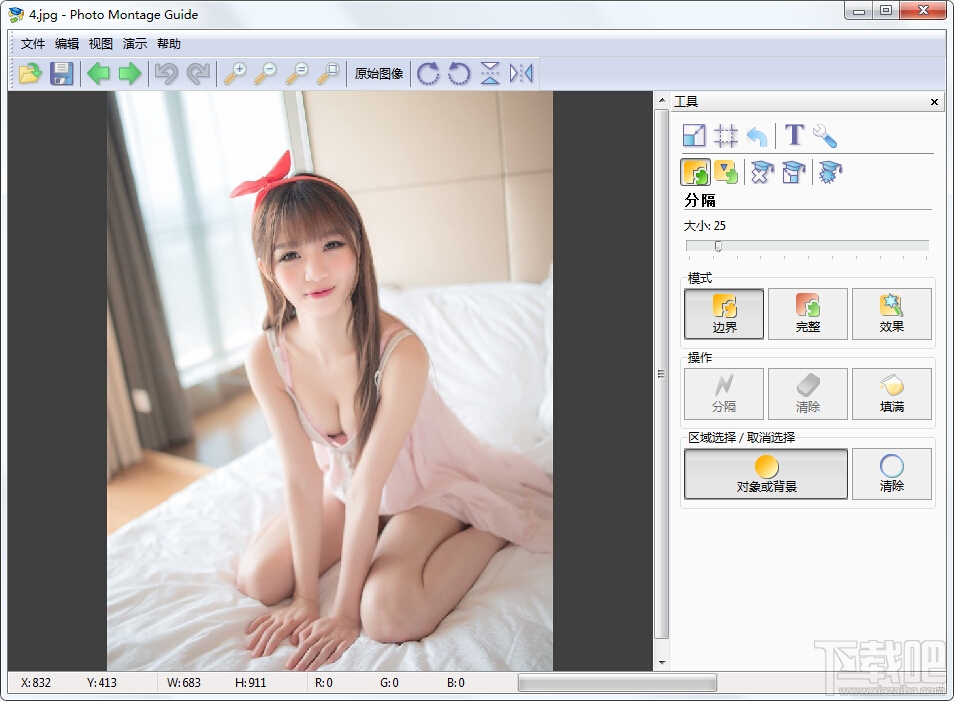Select the crop tool in the tools panel
Image resolution: width=954 pixels, height=701 pixels.
pos(726,136)
